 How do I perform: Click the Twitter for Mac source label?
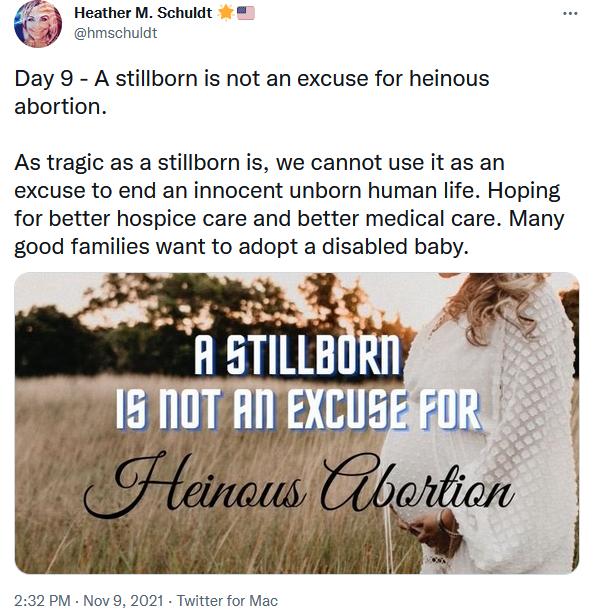pos(227,600)
